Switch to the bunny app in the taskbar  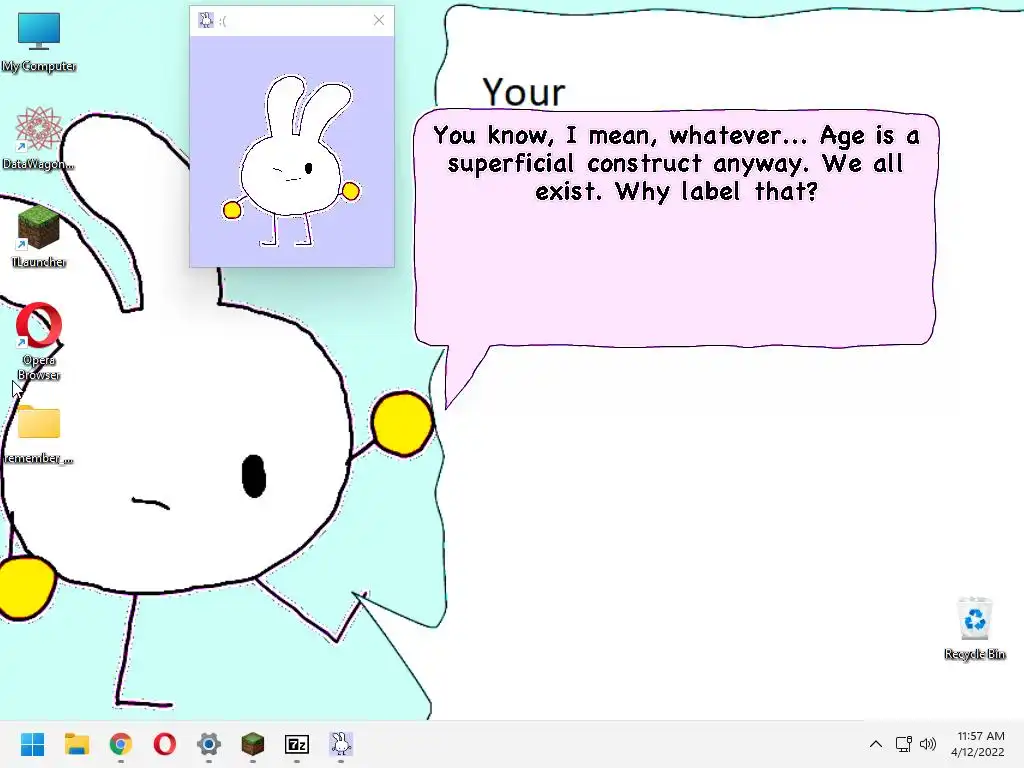pos(341,744)
